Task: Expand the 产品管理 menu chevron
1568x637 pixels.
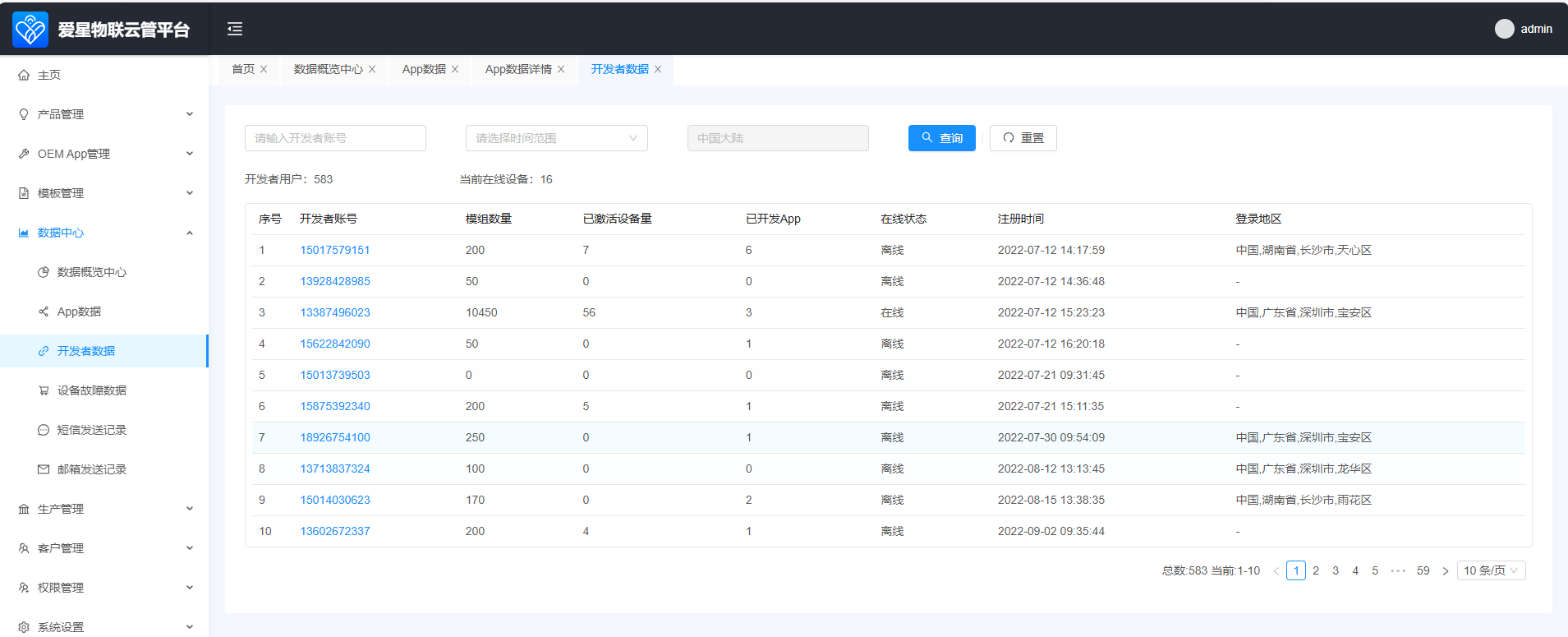Action: point(190,114)
